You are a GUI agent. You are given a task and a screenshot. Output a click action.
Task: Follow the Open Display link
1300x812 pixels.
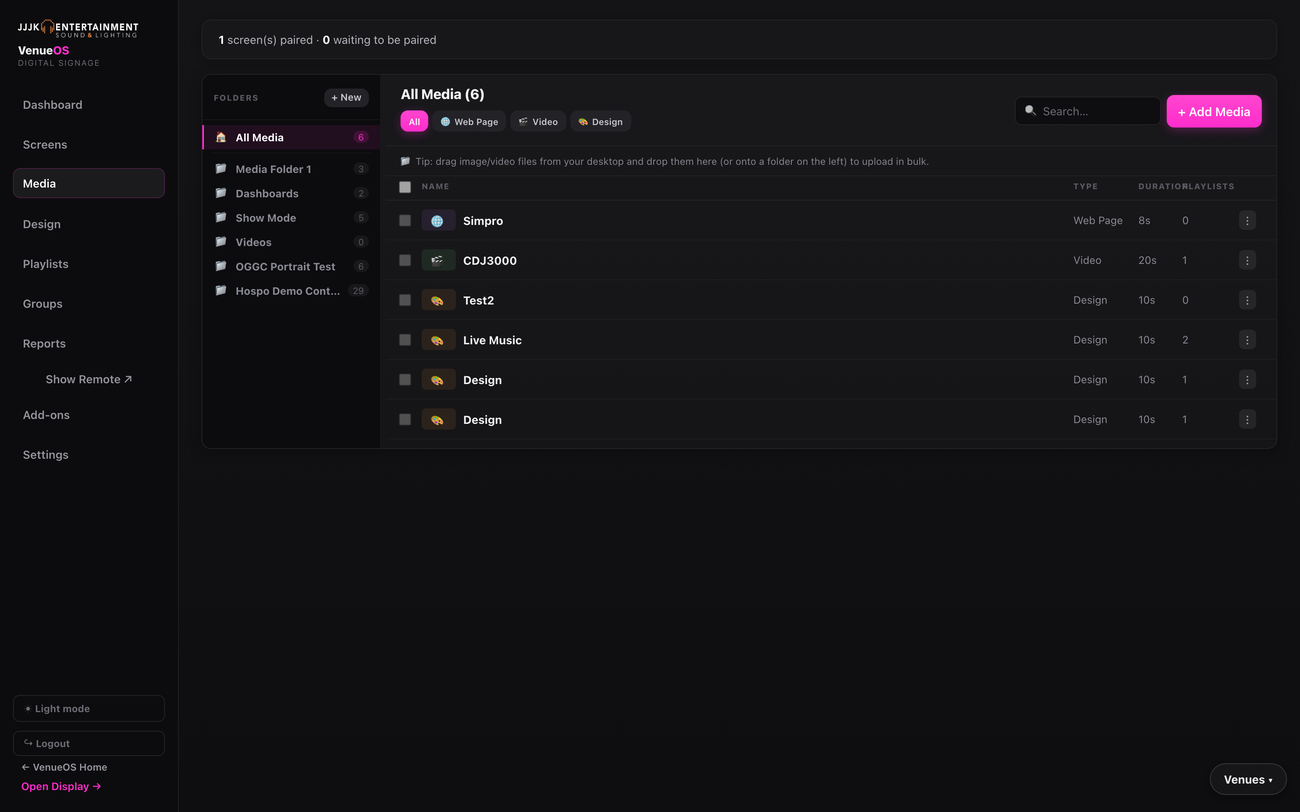[x=61, y=786]
